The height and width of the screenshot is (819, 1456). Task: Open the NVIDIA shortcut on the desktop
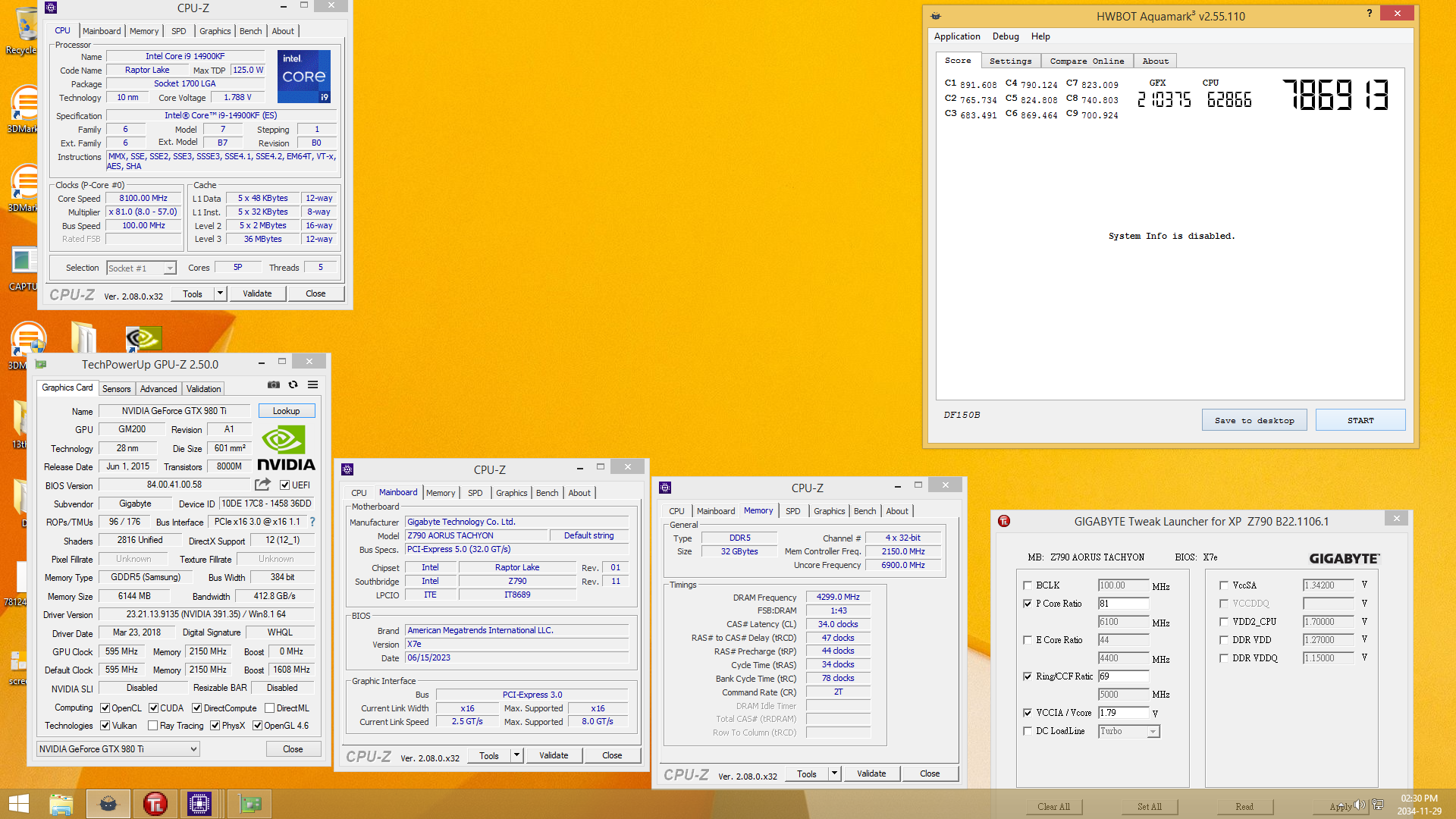click(x=143, y=338)
